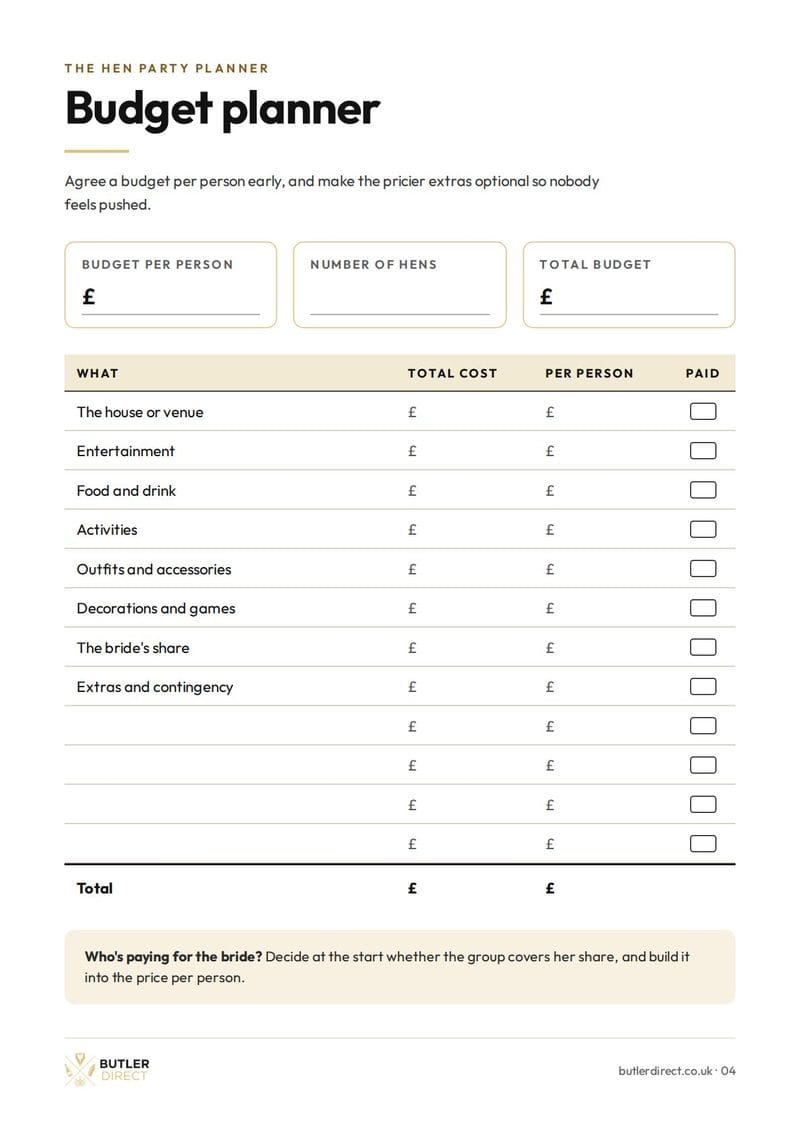Viewport: 800px width, 1132px height.
Task: Tick the Paid box for The house or venue
Action: [x=703, y=412]
